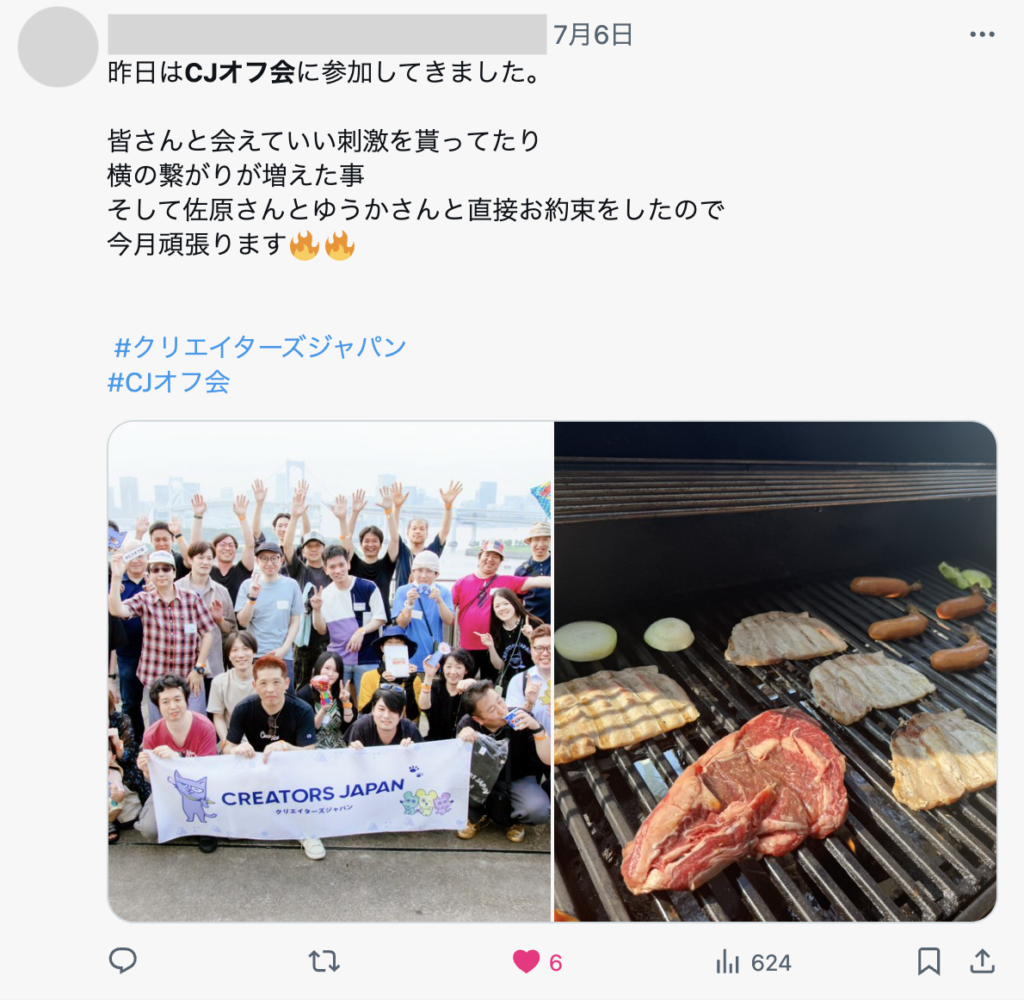Repost this tweet with the retweet icon
Screen dimensions: 1024x1000
324,961
